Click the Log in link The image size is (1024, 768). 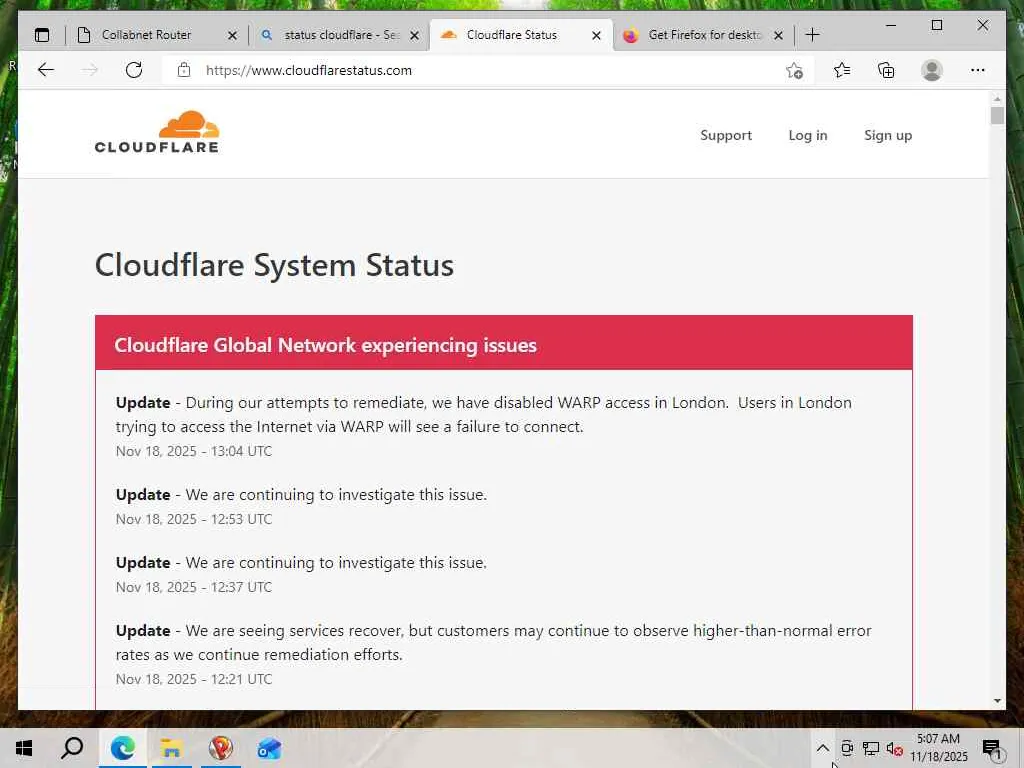808,135
